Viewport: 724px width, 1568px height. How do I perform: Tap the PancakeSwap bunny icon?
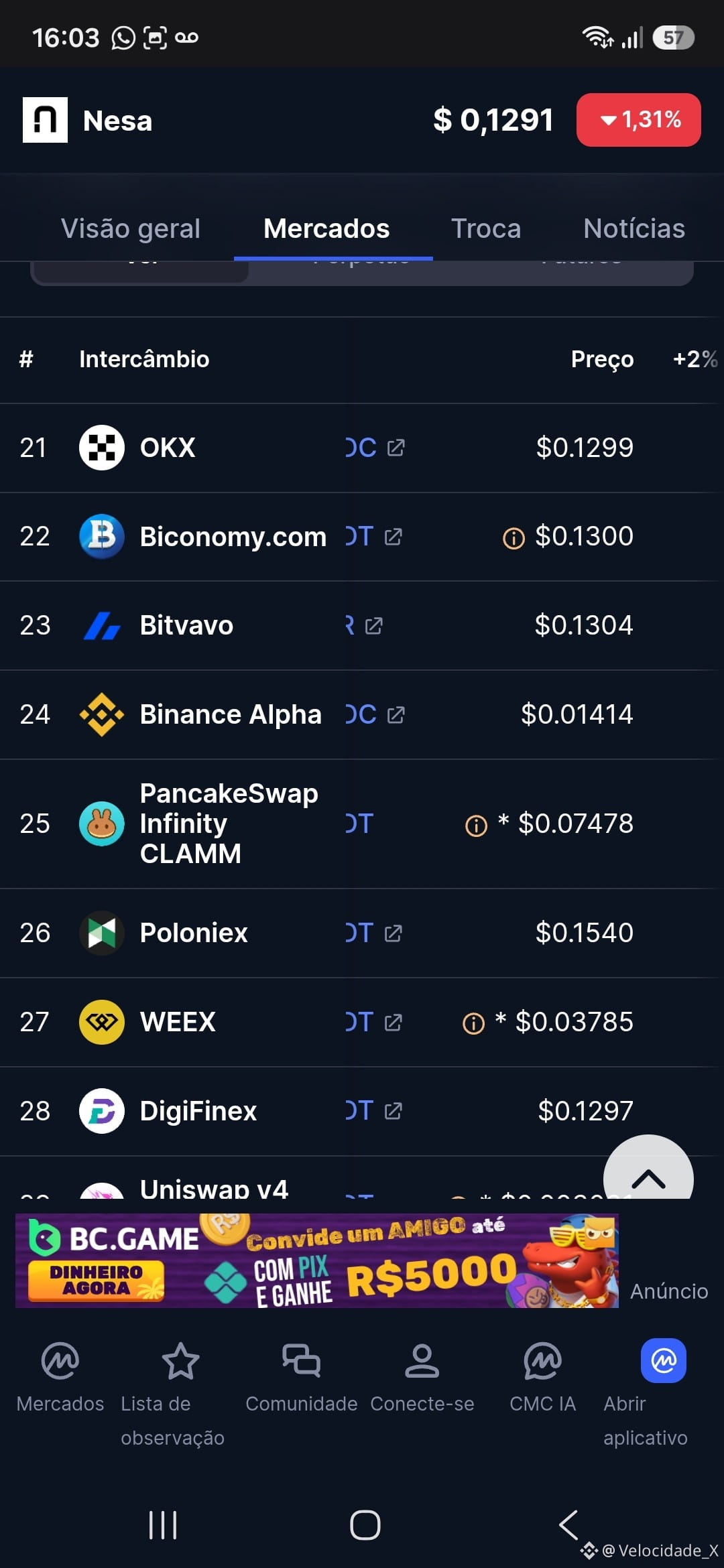102,824
